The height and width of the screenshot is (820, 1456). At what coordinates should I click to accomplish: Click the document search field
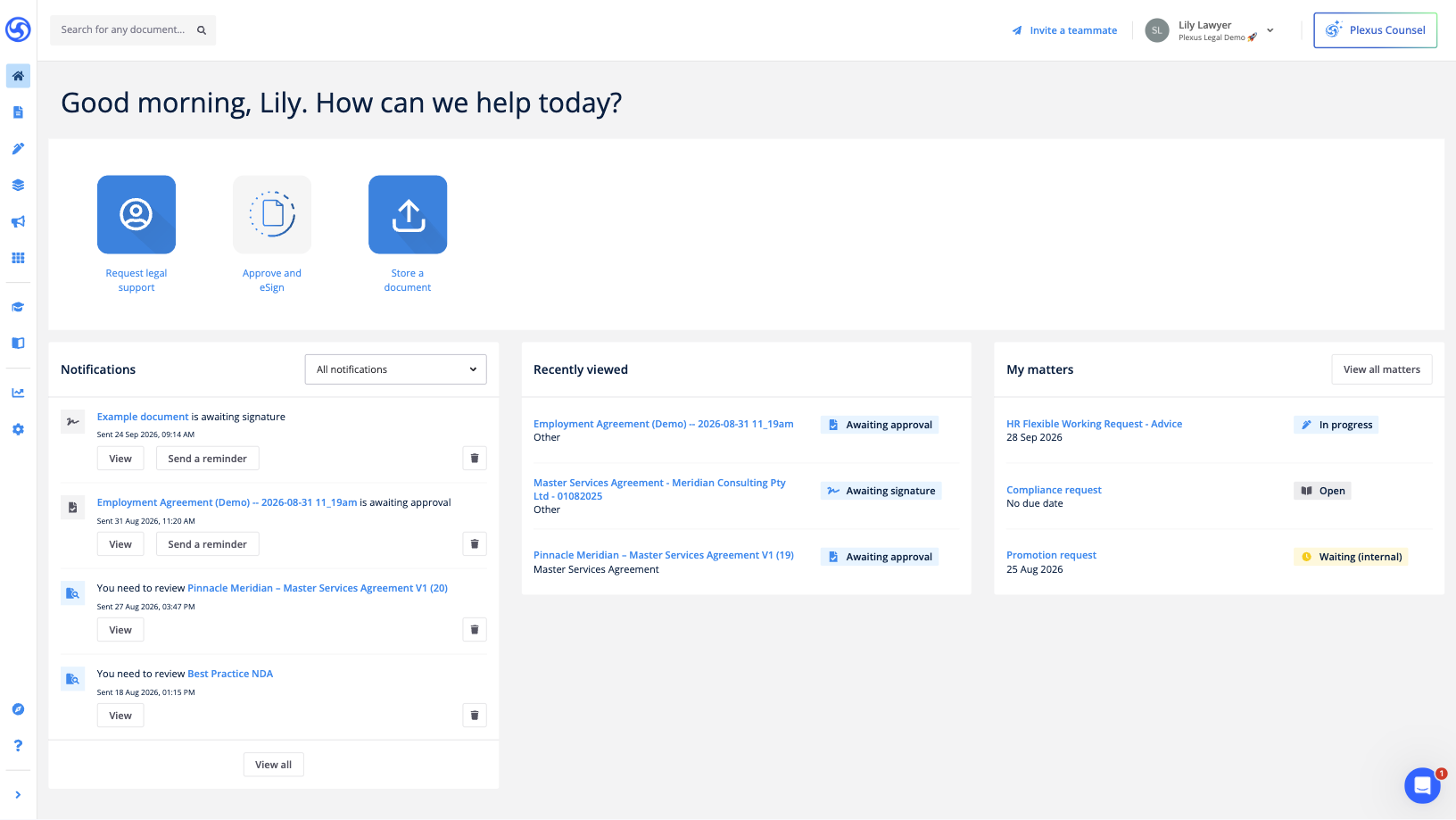click(x=133, y=30)
